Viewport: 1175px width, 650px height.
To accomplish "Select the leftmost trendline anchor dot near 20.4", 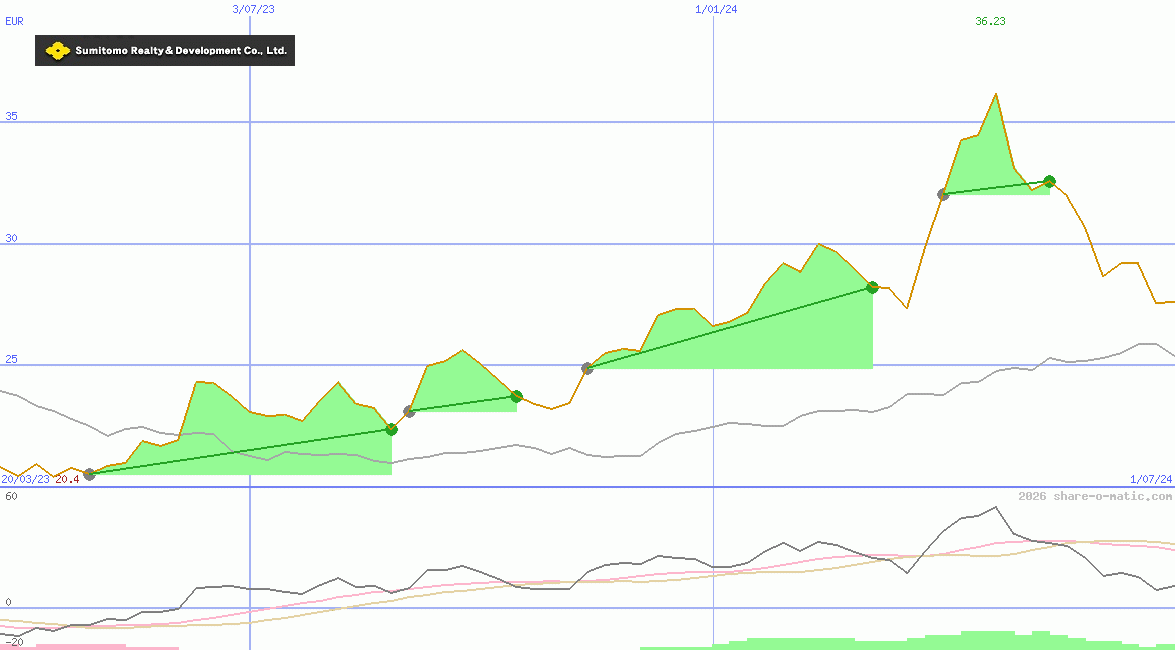I will [x=88, y=475].
